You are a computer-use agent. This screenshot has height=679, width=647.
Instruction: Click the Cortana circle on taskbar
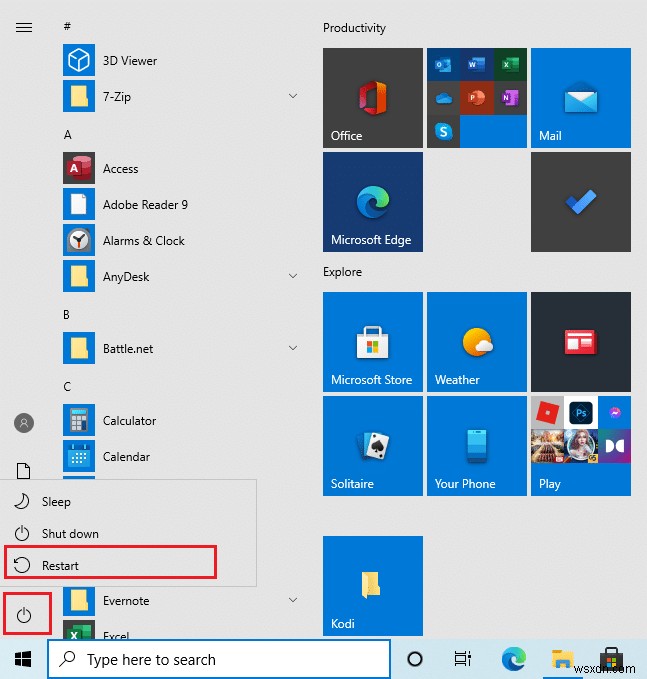coord(415,659)
